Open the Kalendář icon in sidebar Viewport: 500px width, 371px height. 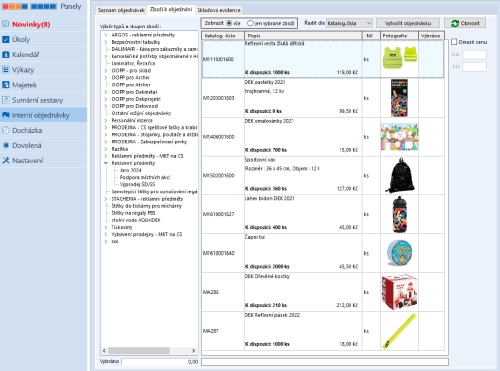(x=6, y=54)
